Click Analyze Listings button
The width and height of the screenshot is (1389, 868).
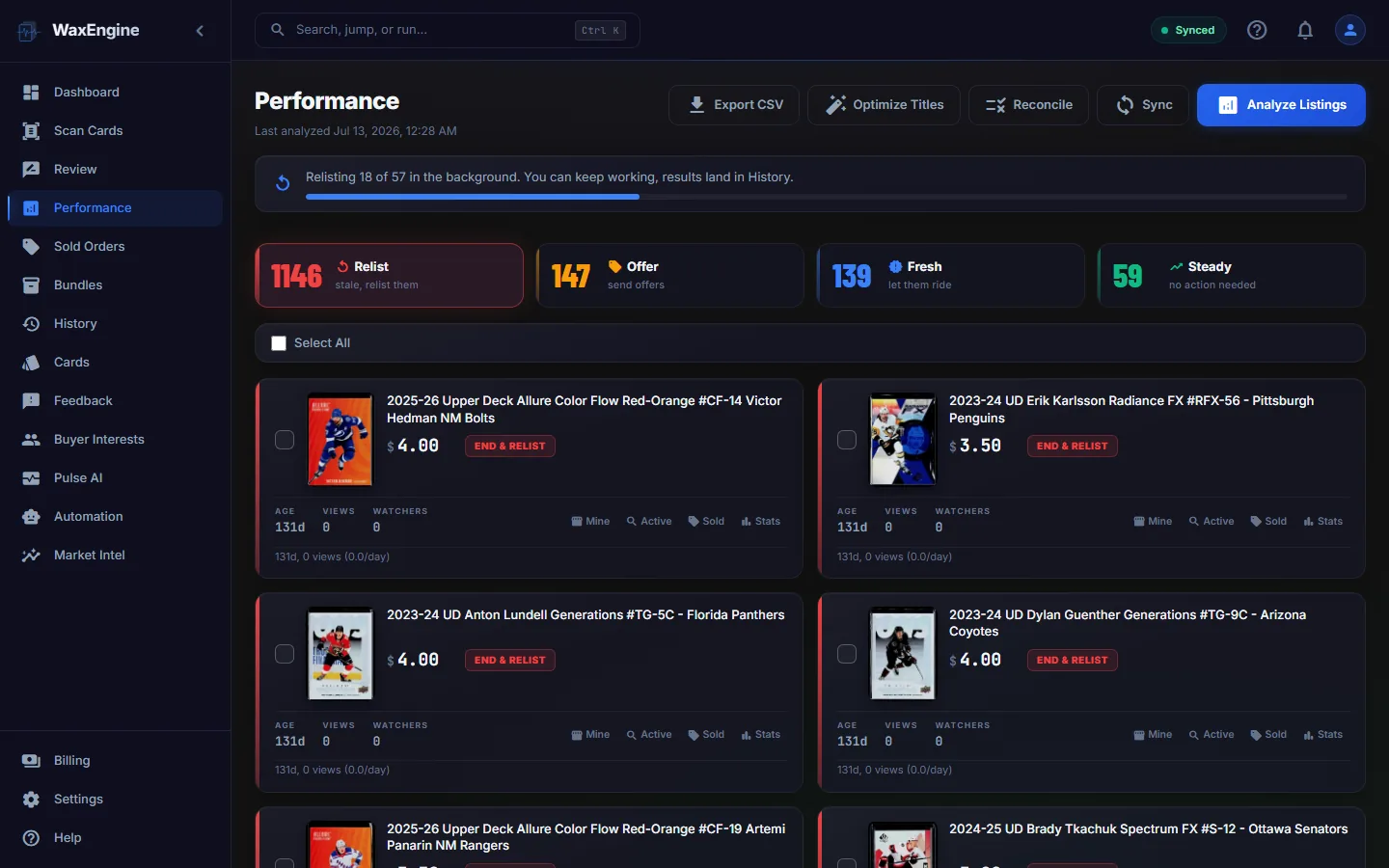[1281, 105]
